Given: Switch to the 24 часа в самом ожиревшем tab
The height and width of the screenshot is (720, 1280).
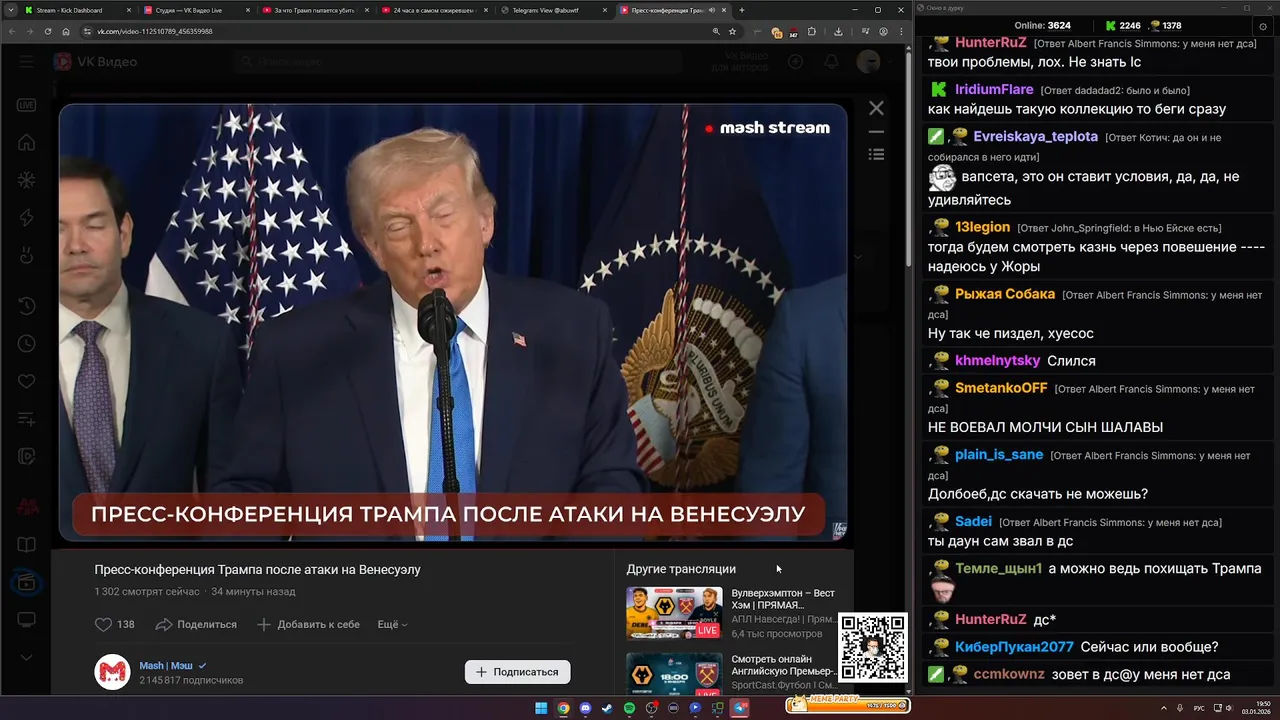Looking at the screenshot, I should click(x=434, y=10).
